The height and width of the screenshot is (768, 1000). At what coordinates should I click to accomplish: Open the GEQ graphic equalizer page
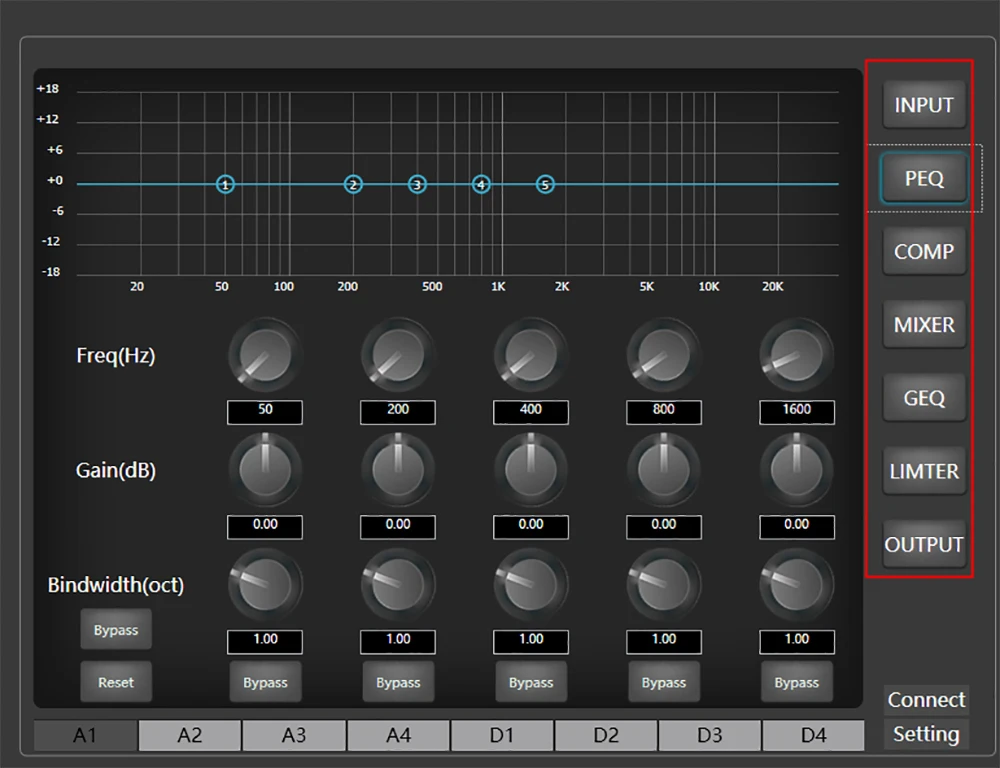[923, 398]
